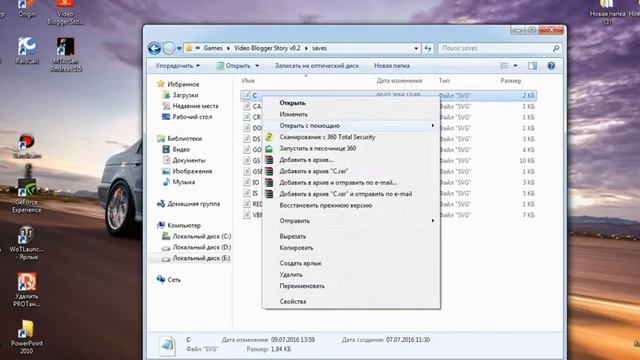Select the MTA San Andreas desktop icon
Image resolution: width=640 pixels, height=360 pixels.
click(66, 54)
